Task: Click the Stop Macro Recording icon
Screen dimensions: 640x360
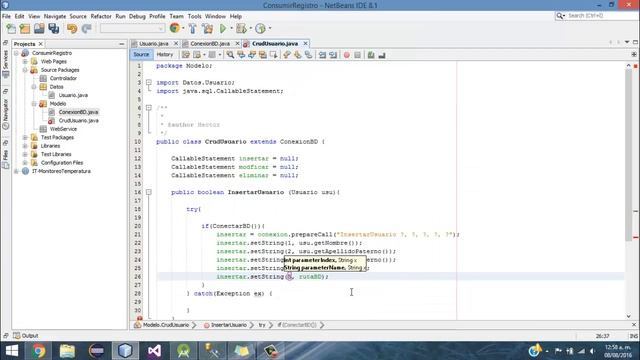Action: [358, 55]
